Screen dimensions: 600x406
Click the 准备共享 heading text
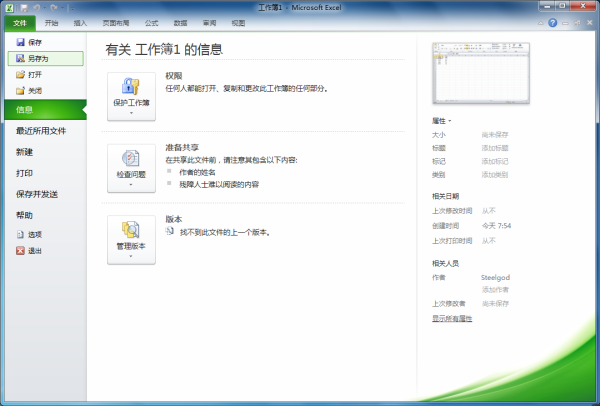(x=182, y=147)
